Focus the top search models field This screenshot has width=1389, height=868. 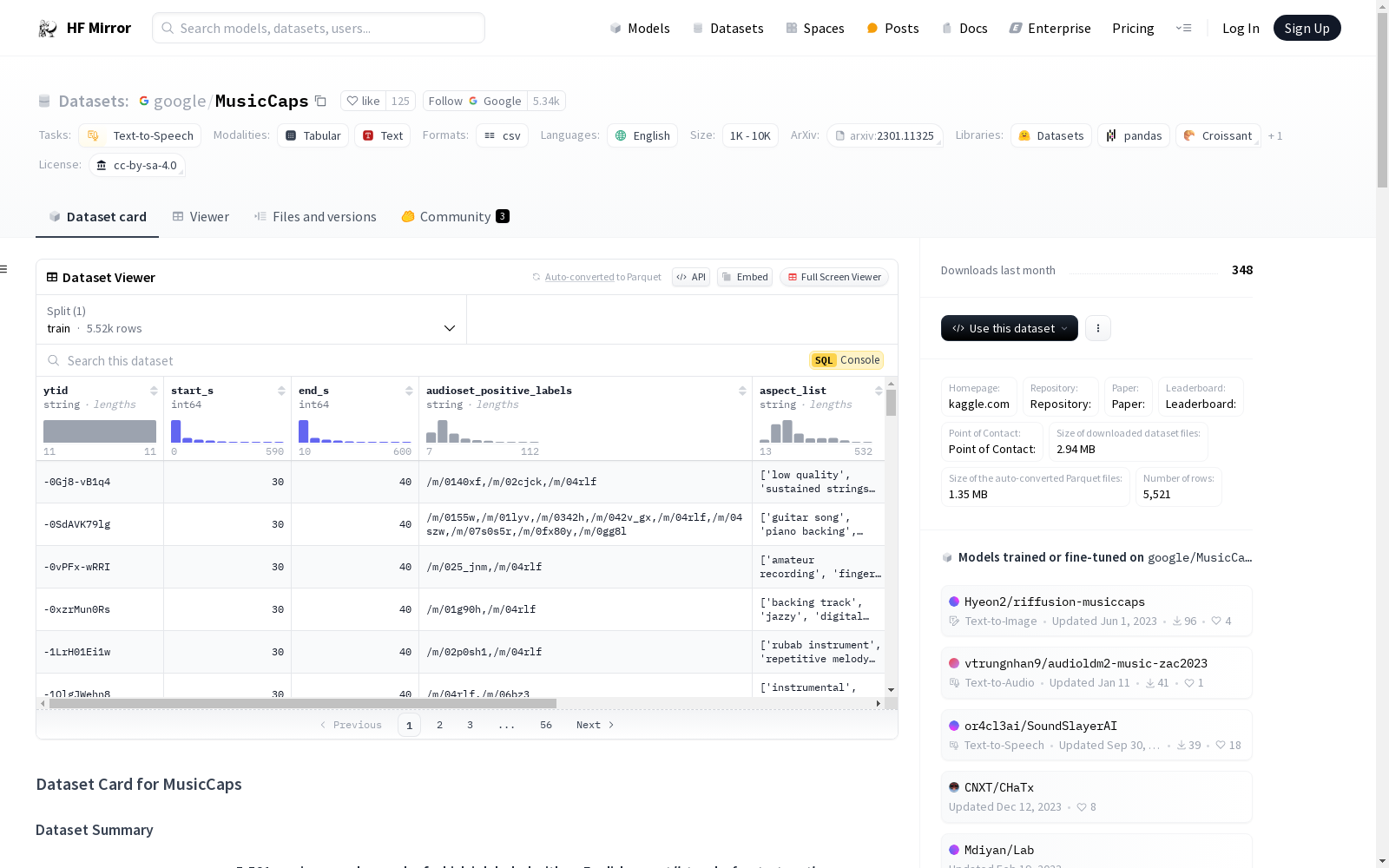pyautogui.click(x=319, y=28)
